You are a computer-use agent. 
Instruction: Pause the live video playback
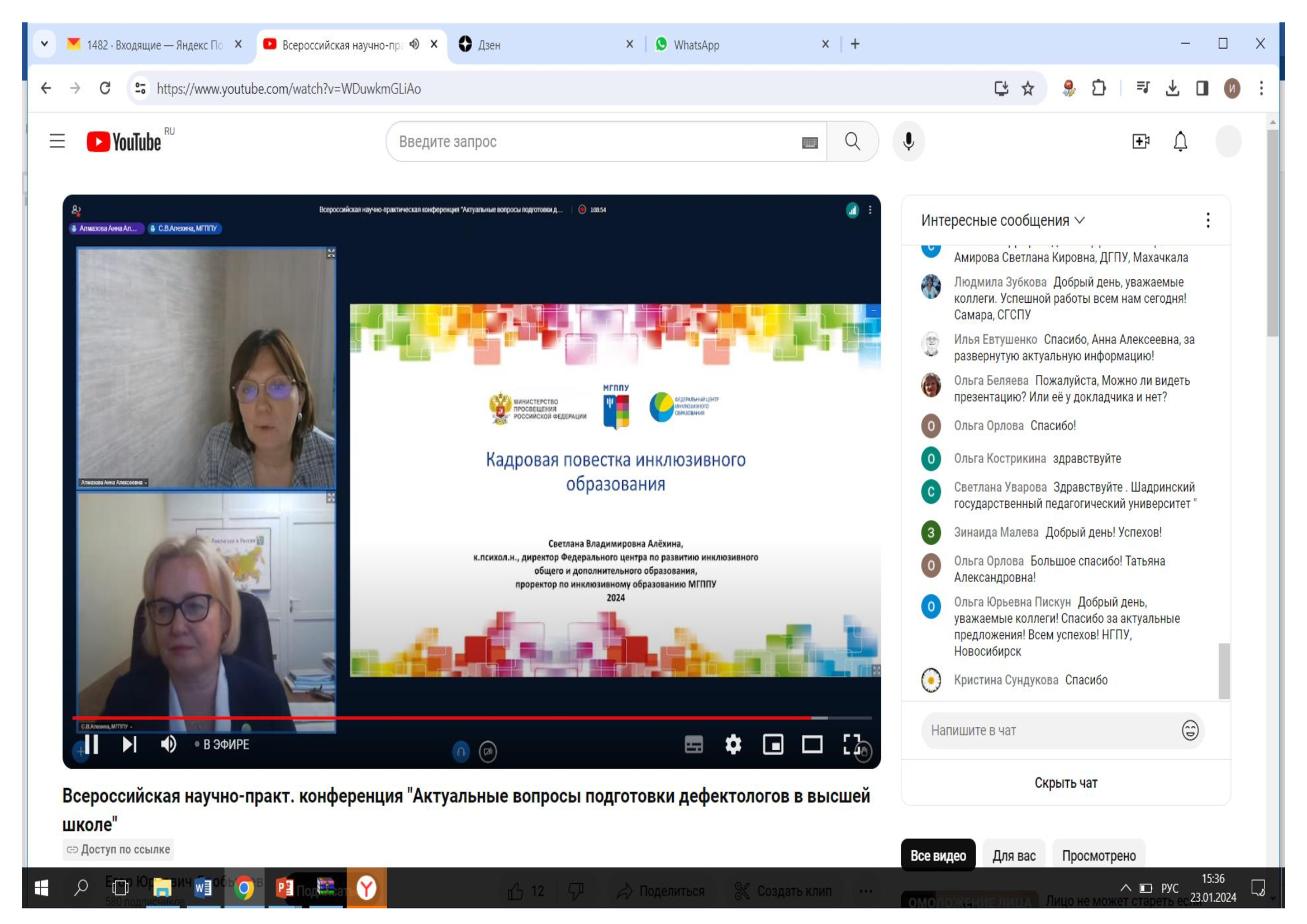click(91, 744)
